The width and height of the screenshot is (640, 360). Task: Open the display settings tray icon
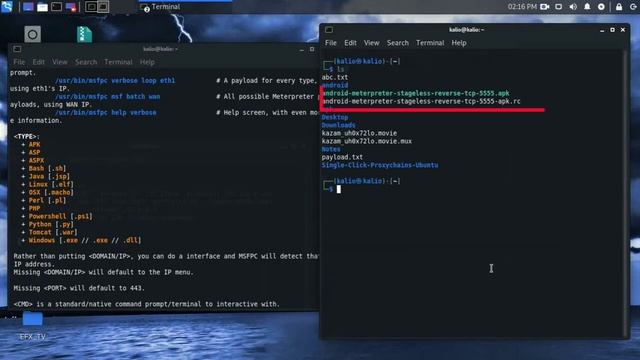559,7
